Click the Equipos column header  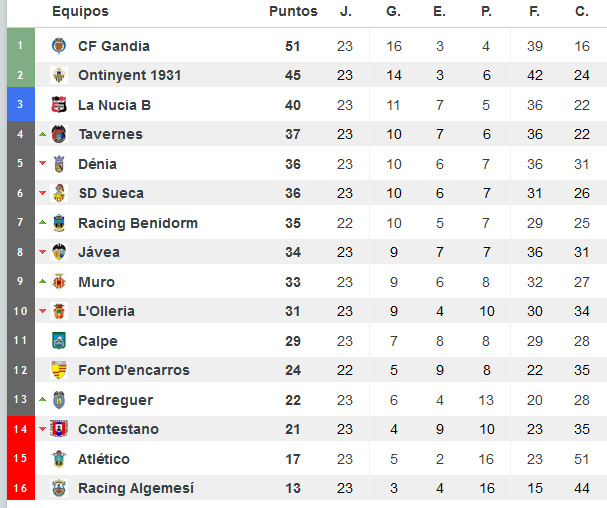click(80, 12)
